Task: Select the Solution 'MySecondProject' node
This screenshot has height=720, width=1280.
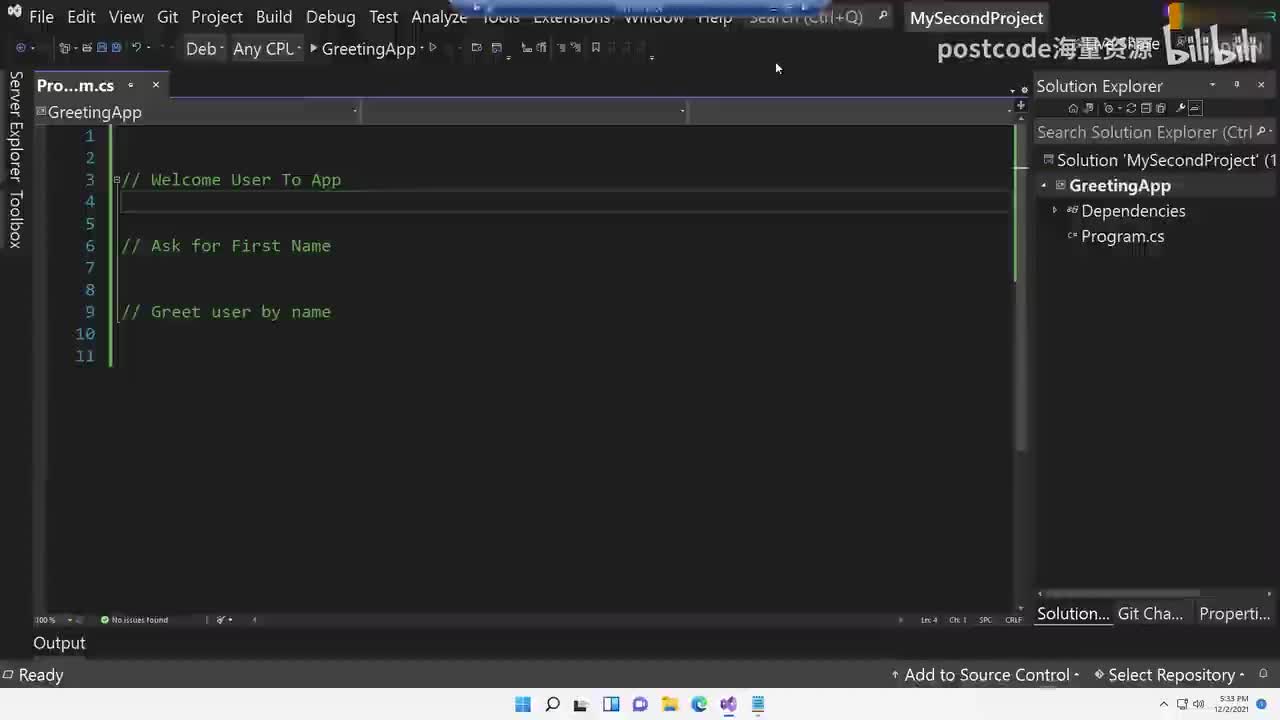Action: pyautogui.click(x=1158, y=160)
